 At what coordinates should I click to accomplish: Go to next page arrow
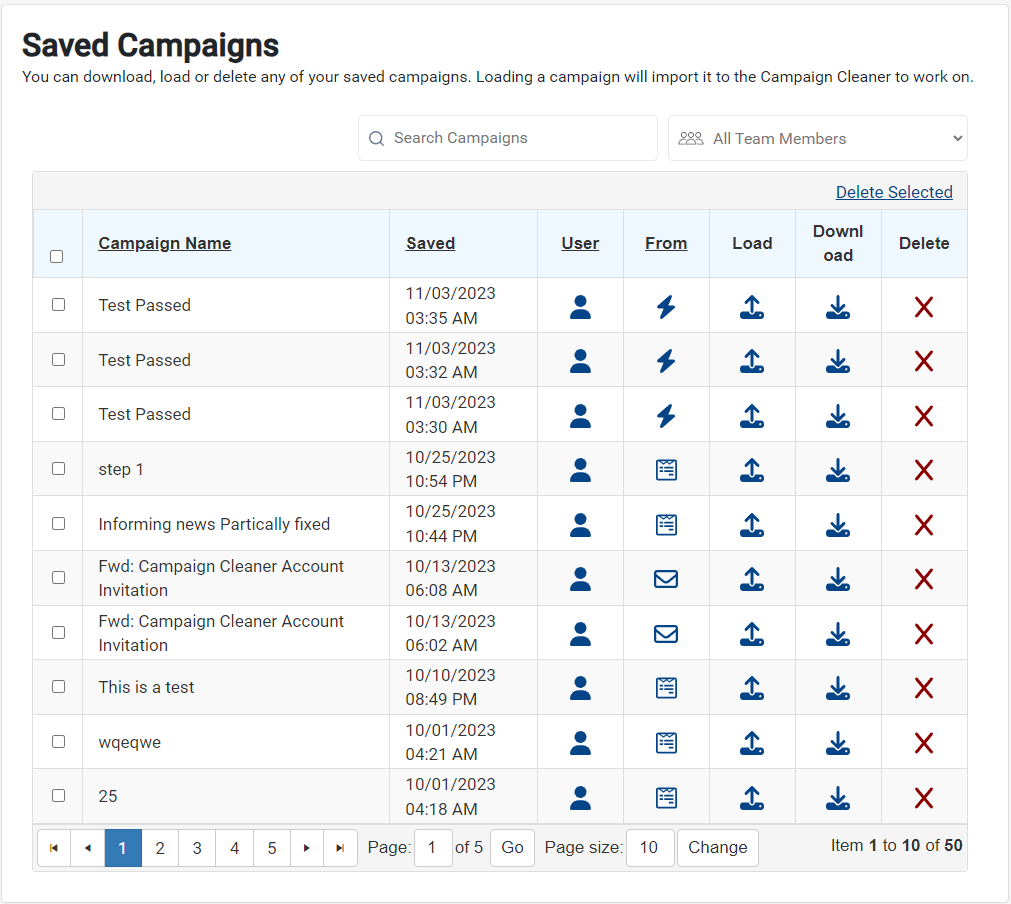click(x=307, y=848)
